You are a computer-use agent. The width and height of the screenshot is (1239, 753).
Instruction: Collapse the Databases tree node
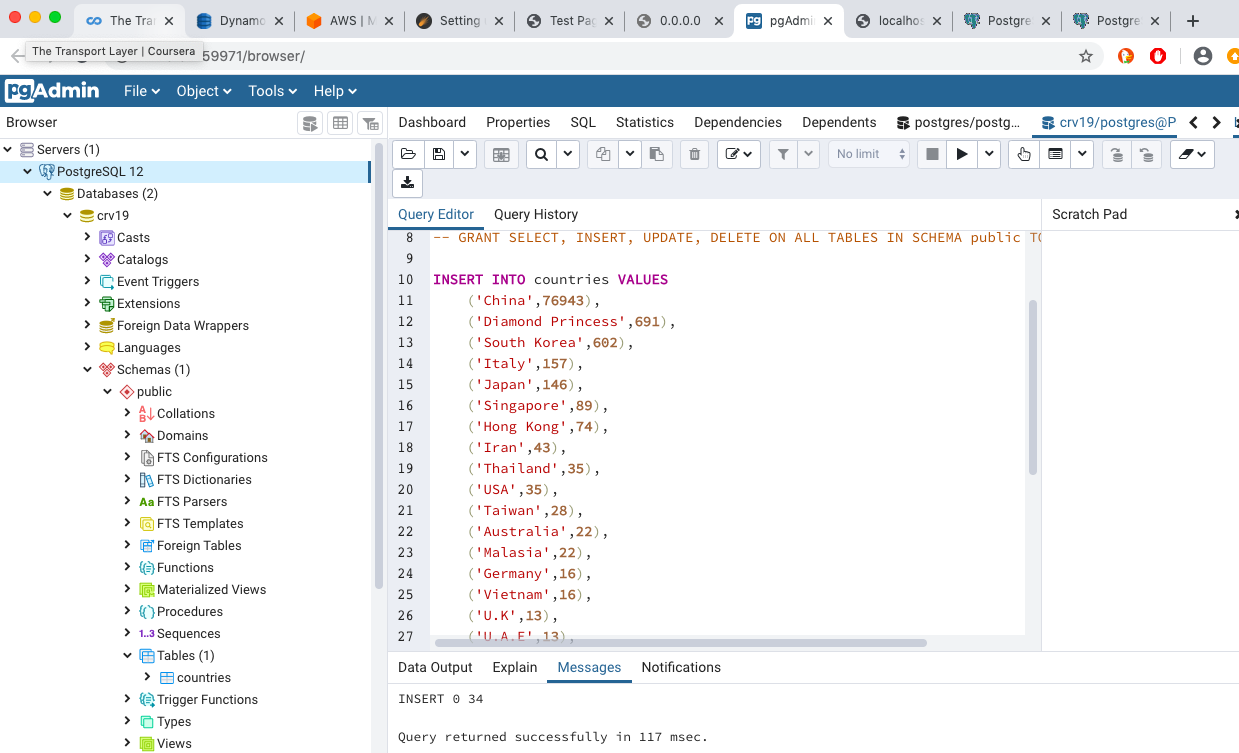pos(47,193)
